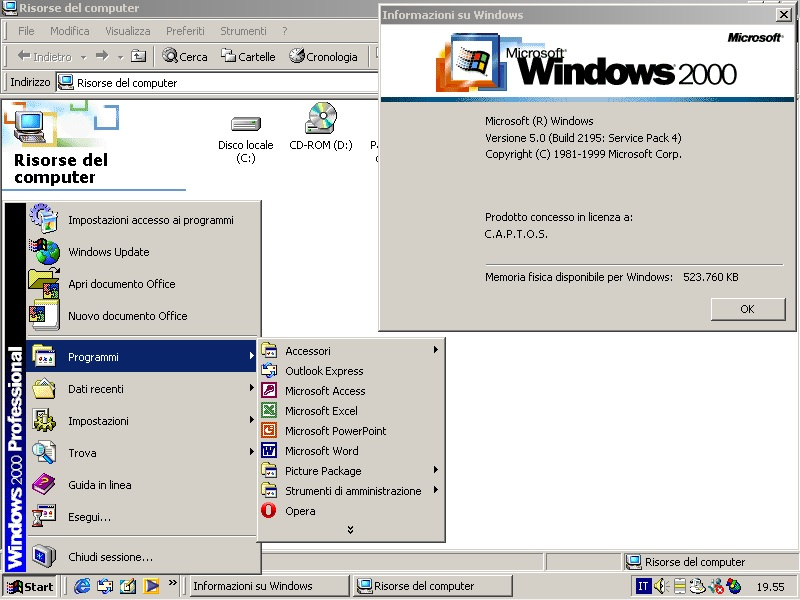
Task: Open the Preferiti menu
Action: (185, 31)
